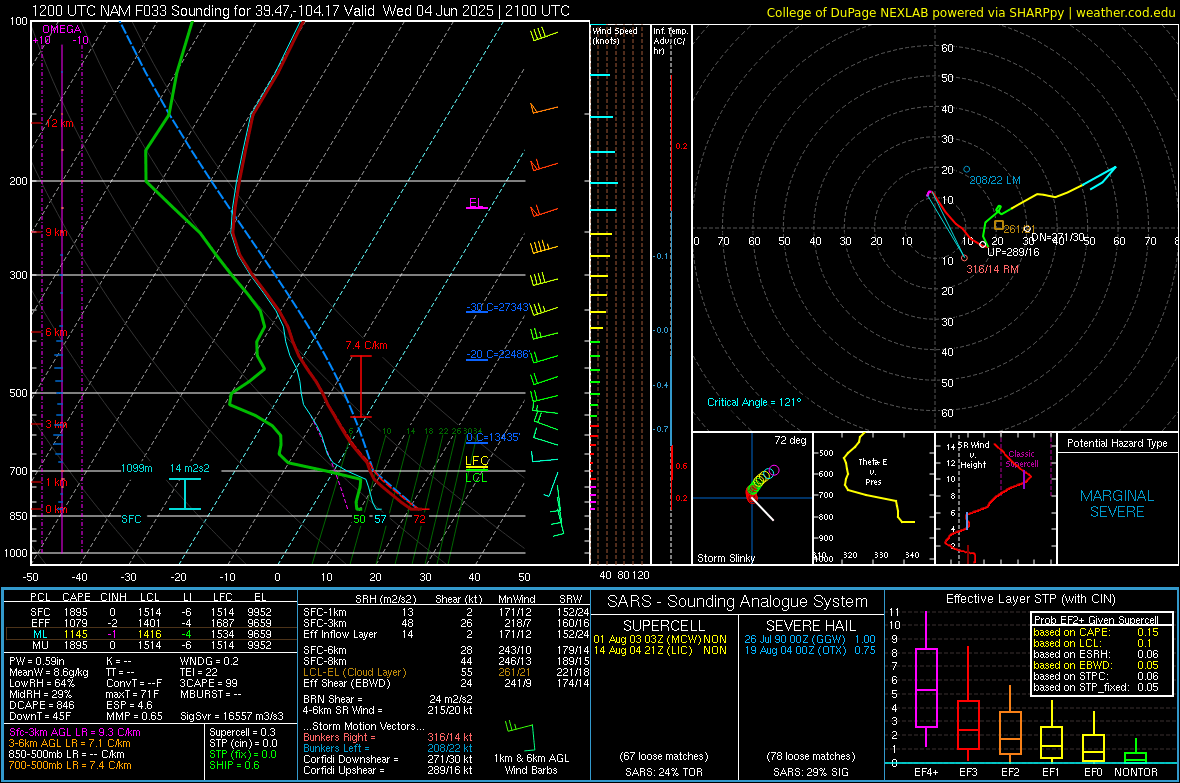Click the 6 km height marker

point(56,332)
